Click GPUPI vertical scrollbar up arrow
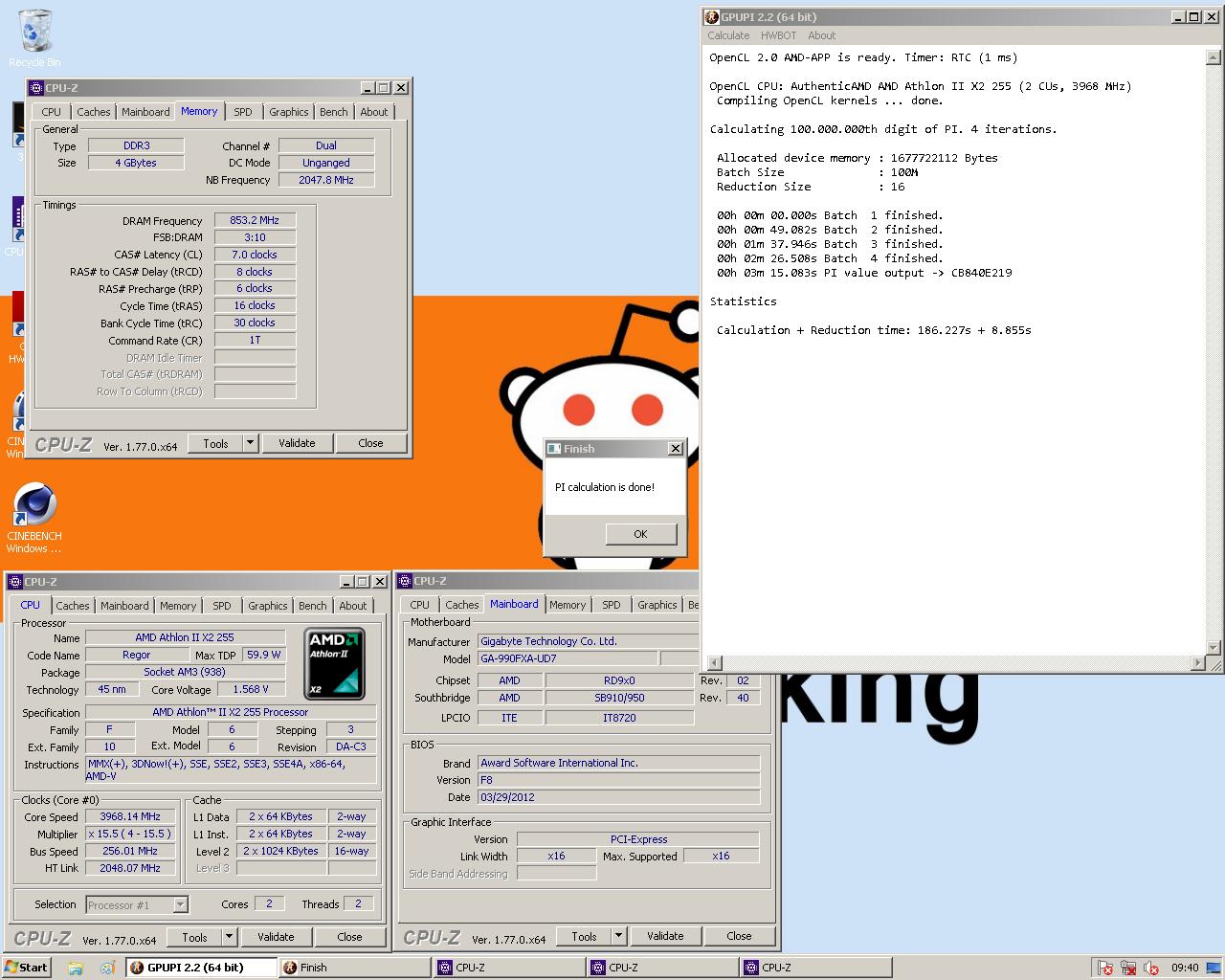 [1214, 57]
